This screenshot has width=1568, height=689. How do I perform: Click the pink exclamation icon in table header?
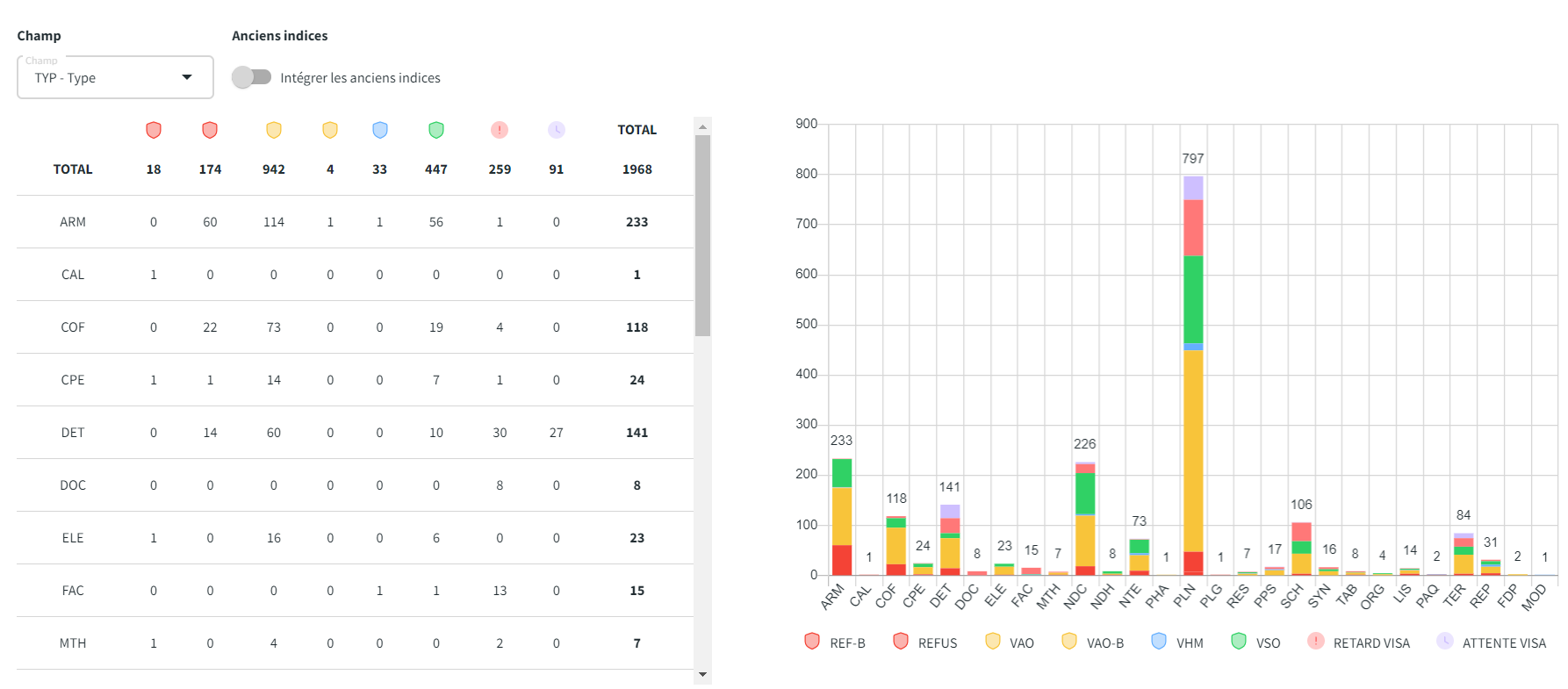[x=500, y=130]
